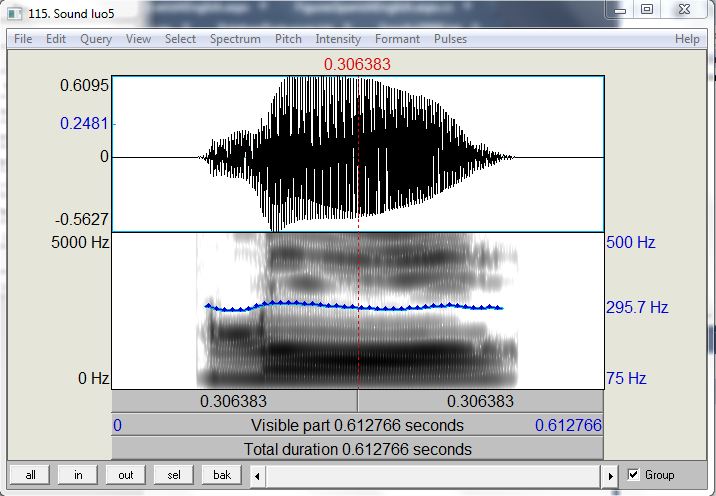Image resolution: width=716 pixels, height=496 pixels.
Task: Play right segment bar 0.306383
Action: (481, 401)
